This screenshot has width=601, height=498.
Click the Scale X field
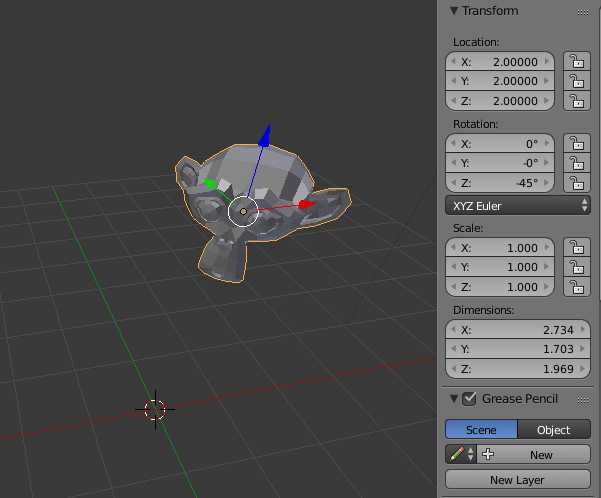500,247
